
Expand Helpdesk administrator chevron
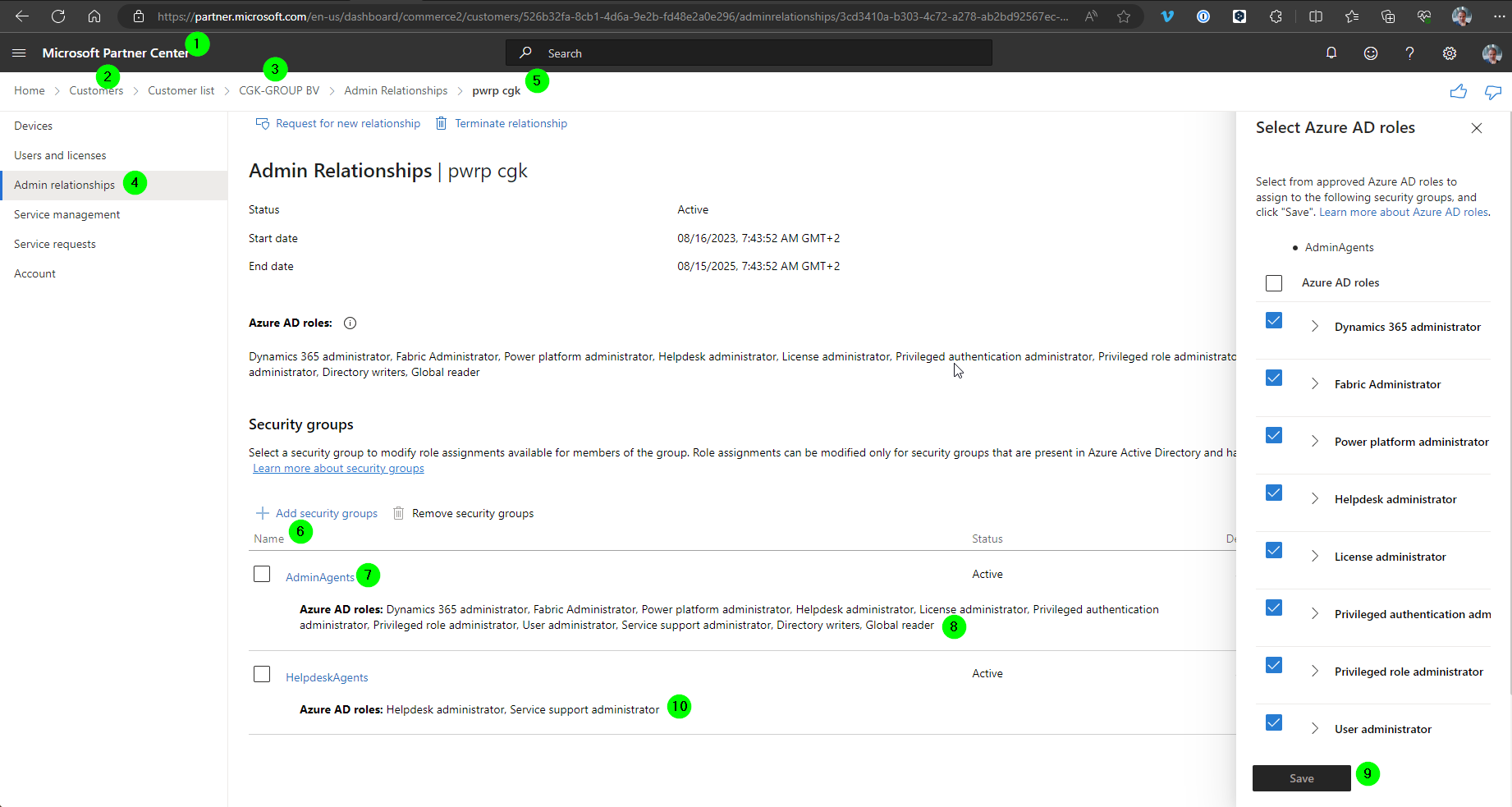[x=1315, y=499]
